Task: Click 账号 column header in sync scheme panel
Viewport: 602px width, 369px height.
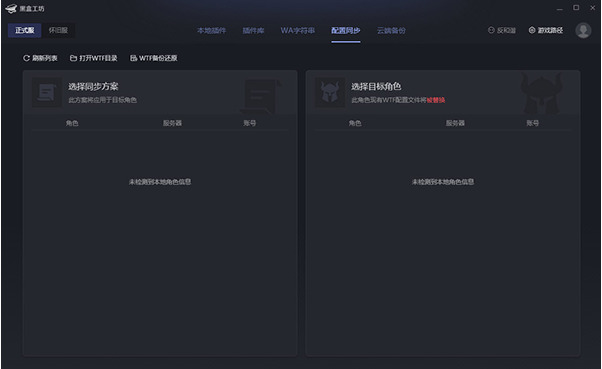Action: (250, 123)
